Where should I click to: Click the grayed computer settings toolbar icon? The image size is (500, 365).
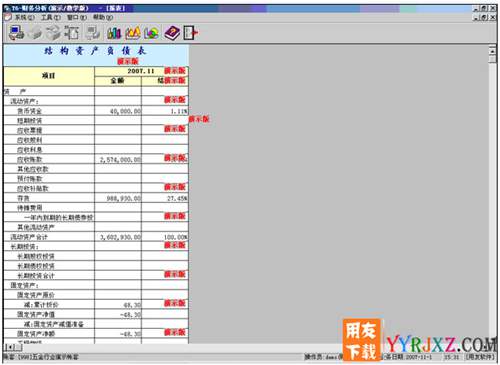click(92, 33)
